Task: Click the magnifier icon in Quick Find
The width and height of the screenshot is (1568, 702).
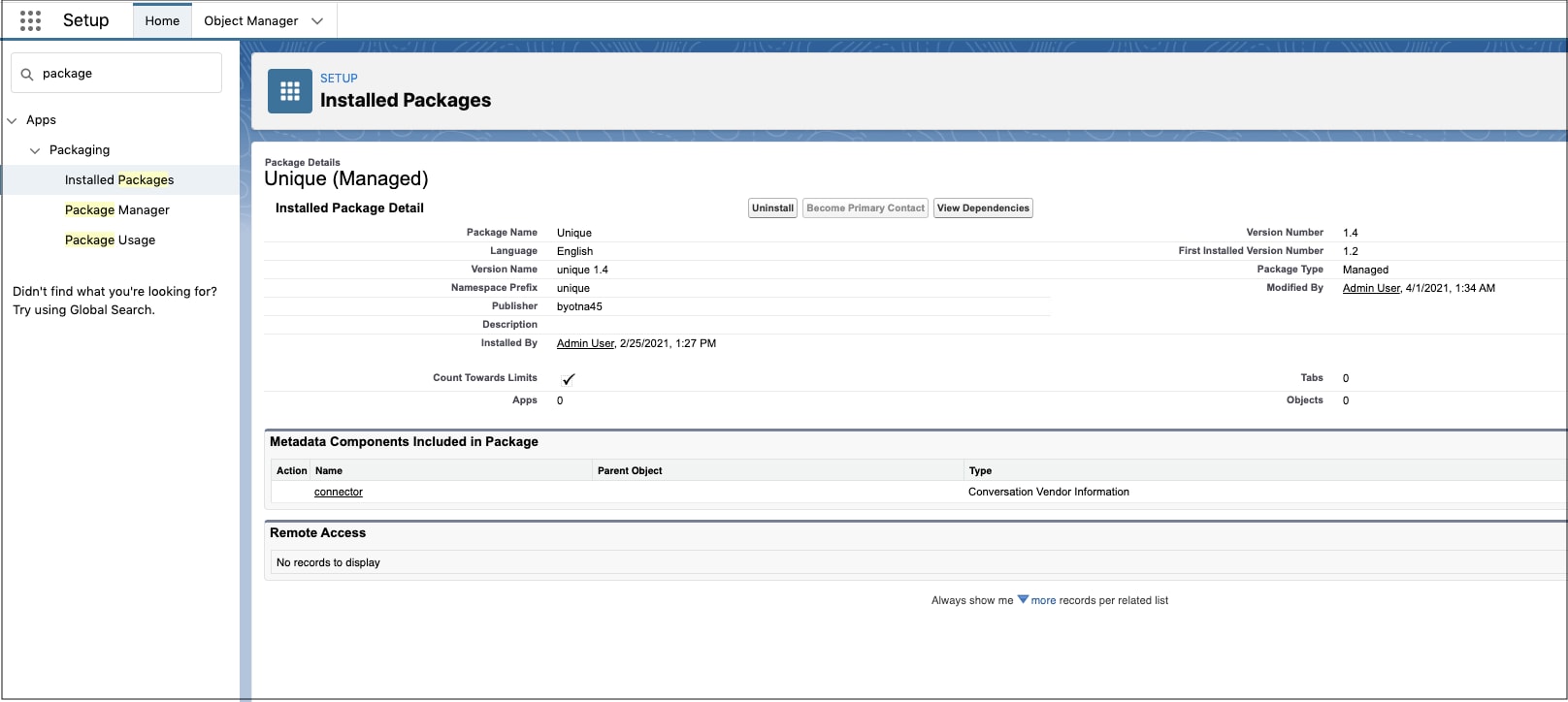Action: coord(27,74)
